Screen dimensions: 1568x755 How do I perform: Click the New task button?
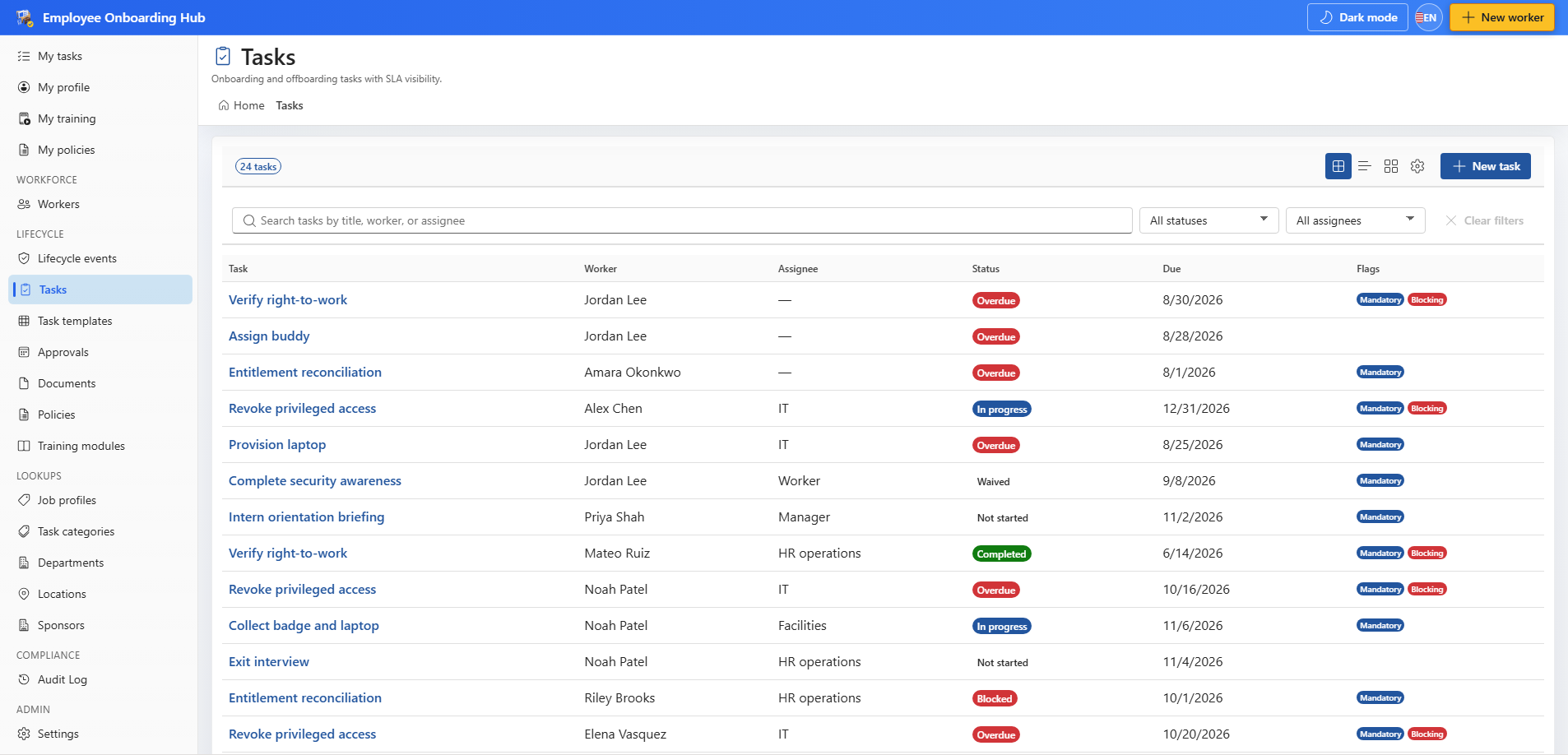click(x=1485, y=166)
